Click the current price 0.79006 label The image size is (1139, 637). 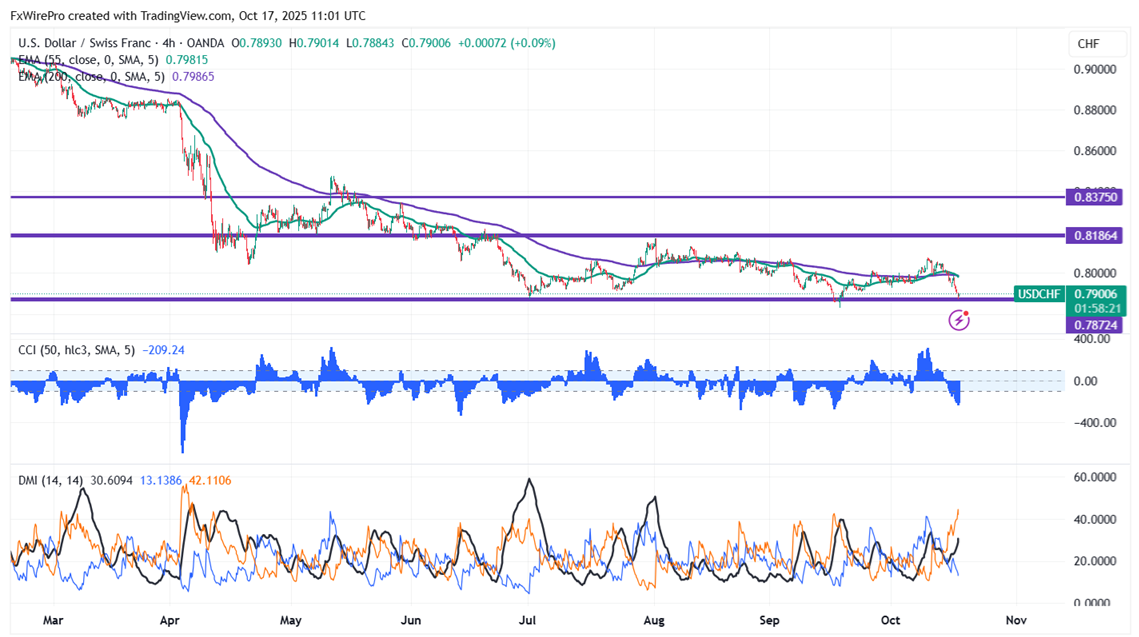1095,293
